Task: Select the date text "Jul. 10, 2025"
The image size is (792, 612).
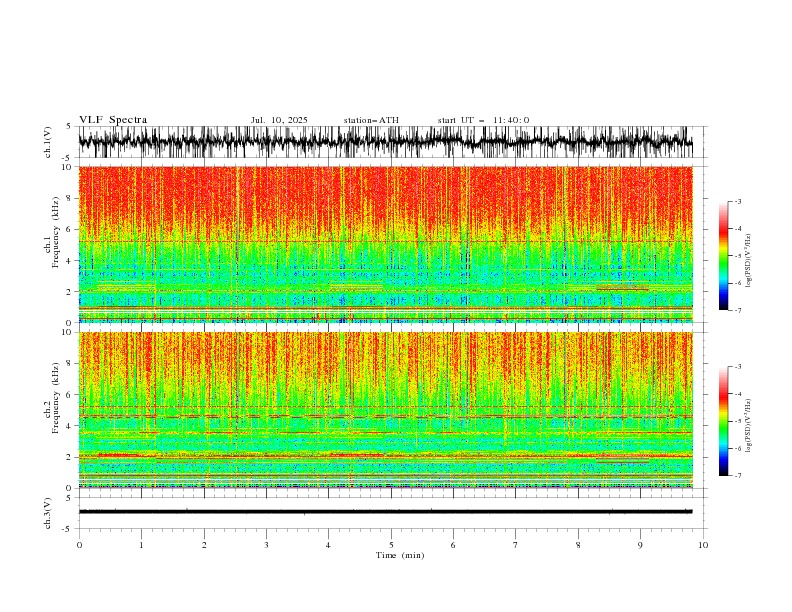Action: (x=279, y=120)
